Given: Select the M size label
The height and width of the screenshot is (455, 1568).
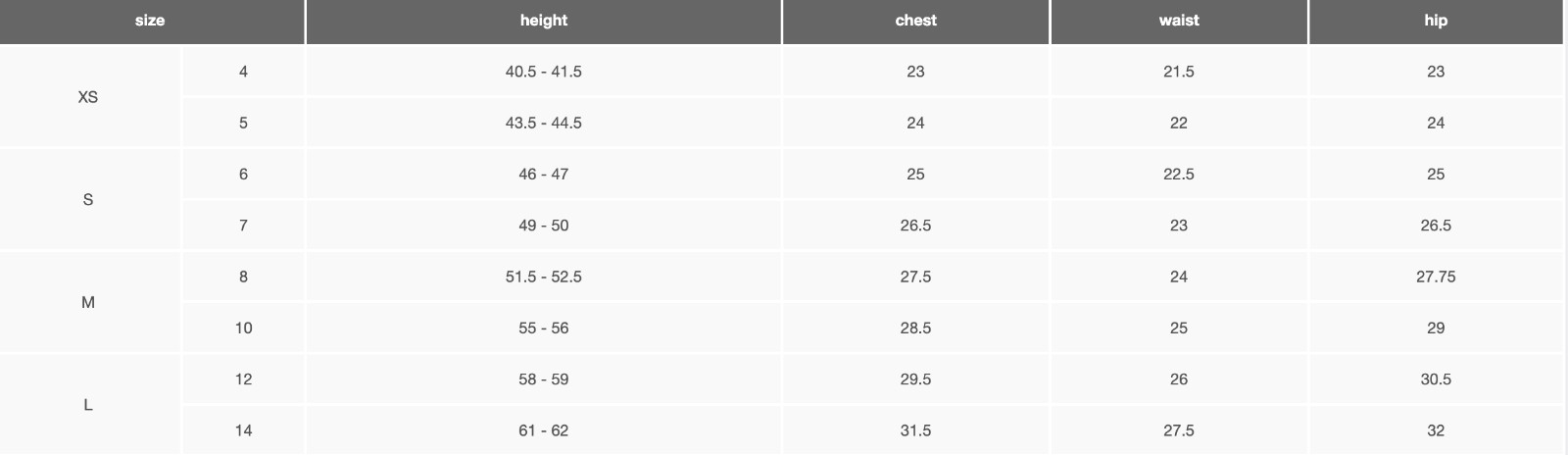Looking at the screenshot, I should [x=88, y=302].
